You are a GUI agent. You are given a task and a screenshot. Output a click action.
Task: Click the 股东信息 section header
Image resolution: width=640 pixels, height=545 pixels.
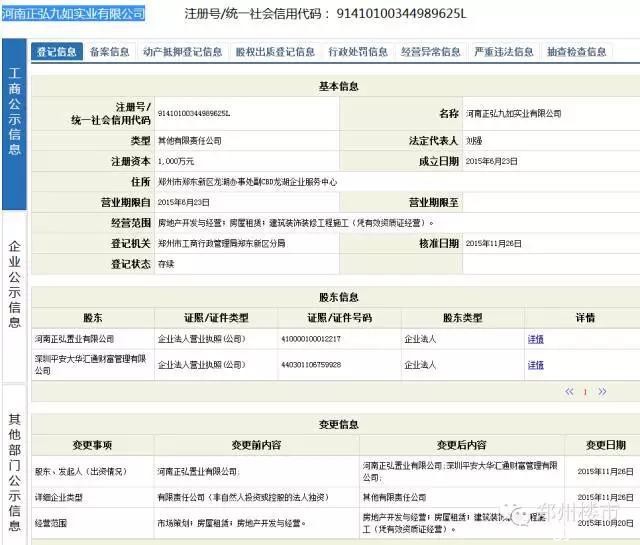coord(338,298)
